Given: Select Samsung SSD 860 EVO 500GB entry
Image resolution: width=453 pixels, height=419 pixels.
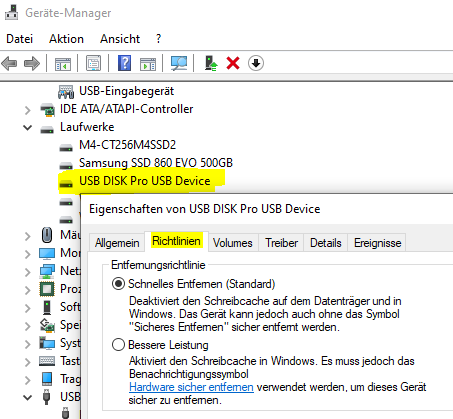Looking at the screenshot, I should coord(156,163).
